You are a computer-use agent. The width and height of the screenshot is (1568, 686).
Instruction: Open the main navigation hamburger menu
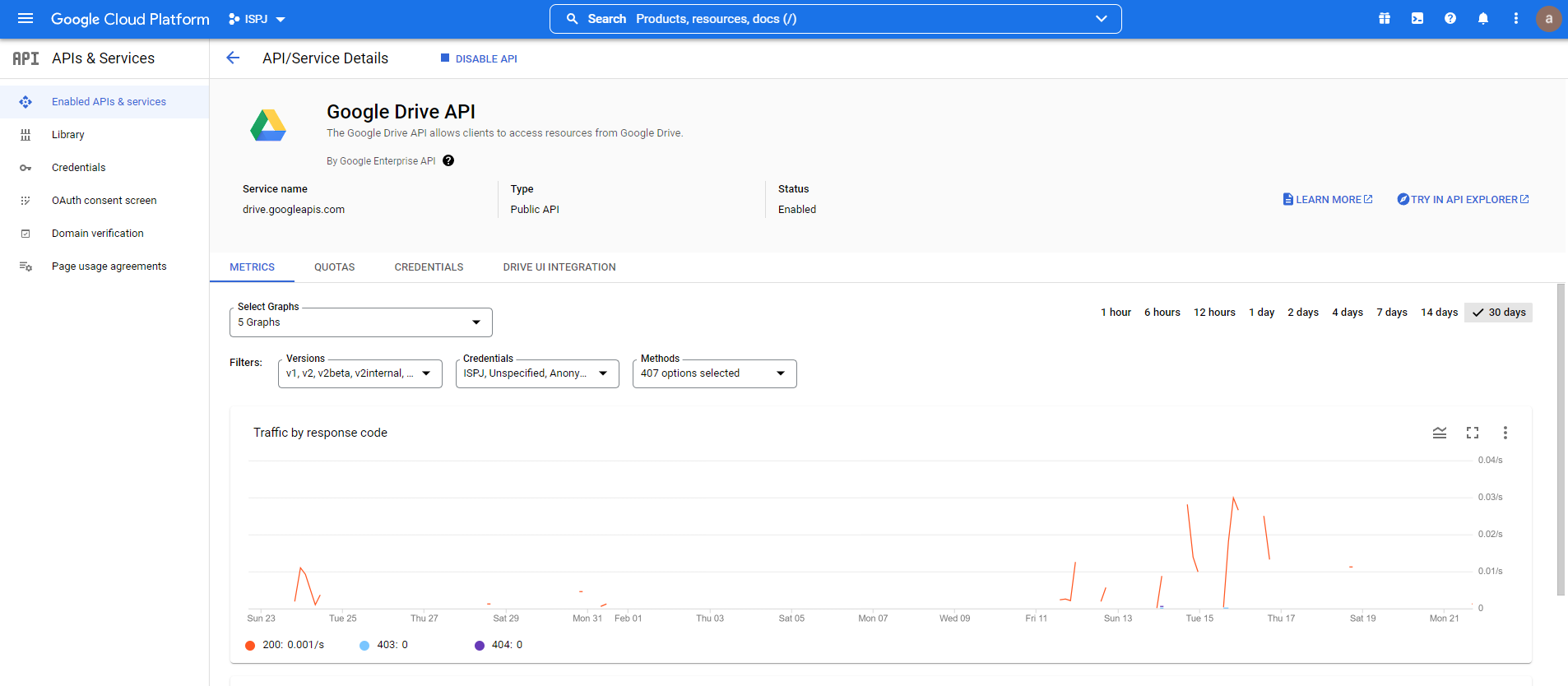(26, 18)
